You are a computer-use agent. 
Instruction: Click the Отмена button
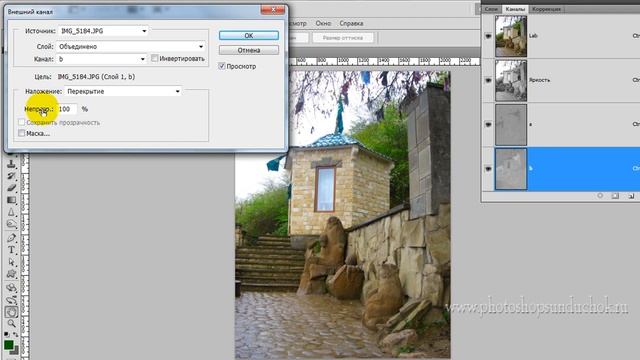[x=249, y=50]
